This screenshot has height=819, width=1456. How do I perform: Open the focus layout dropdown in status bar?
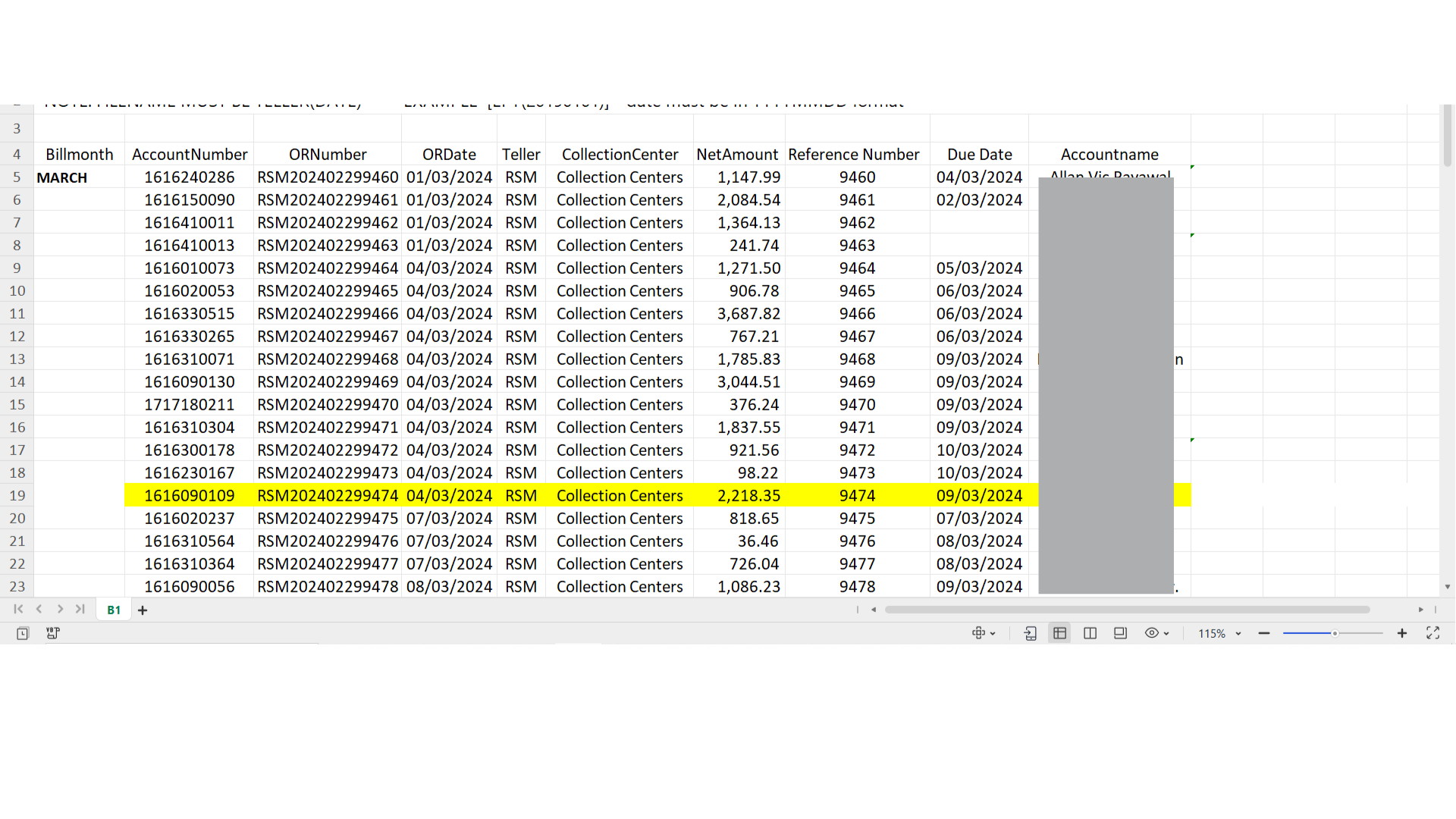tap(984, 633)
